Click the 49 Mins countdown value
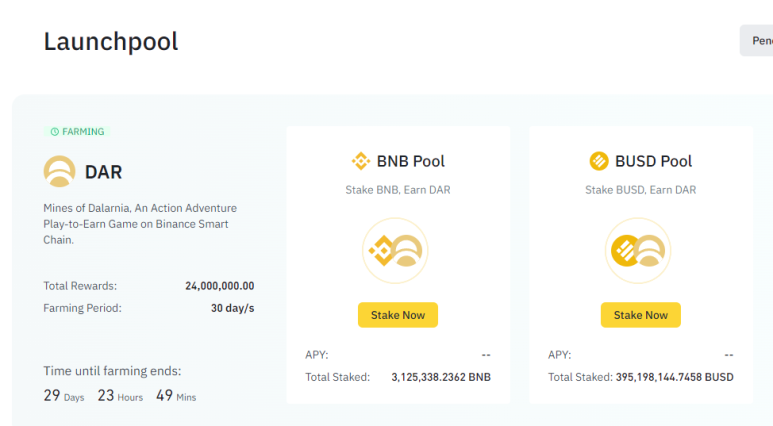Viewport: 773px width, 426px height. (176, 395)
